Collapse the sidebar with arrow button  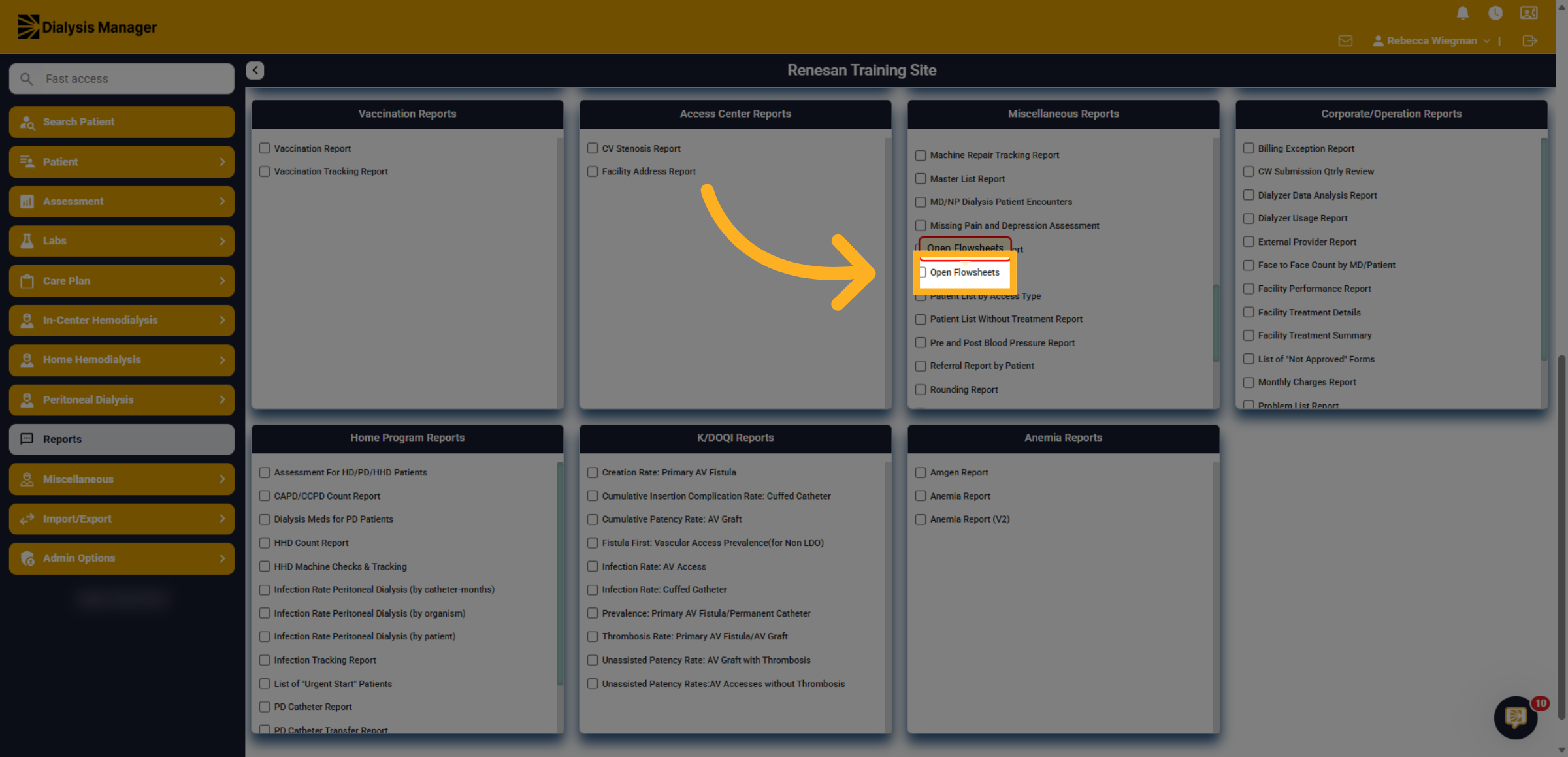(255, 70)
